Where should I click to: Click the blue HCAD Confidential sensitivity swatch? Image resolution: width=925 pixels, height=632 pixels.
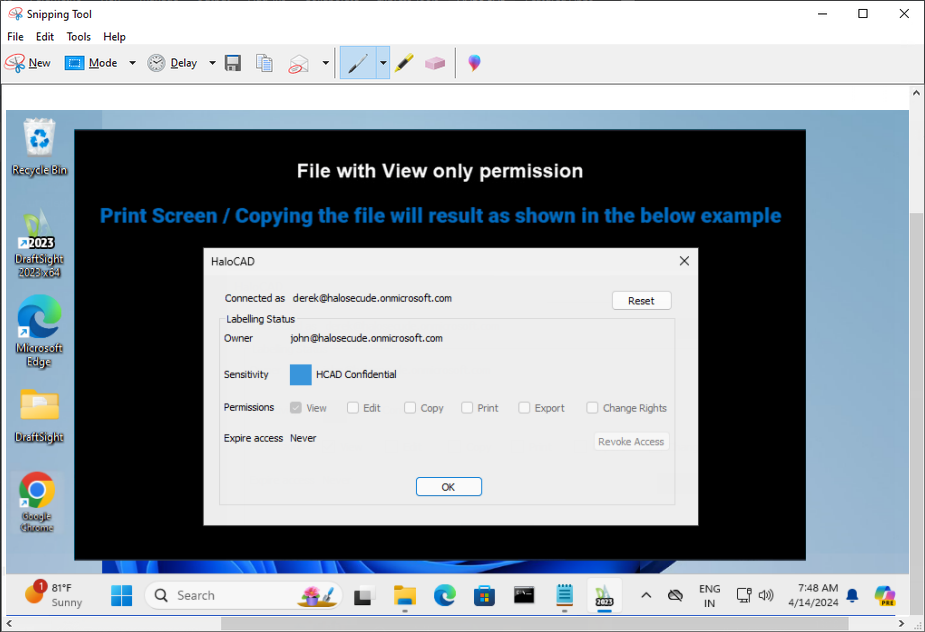pos(301,374)
